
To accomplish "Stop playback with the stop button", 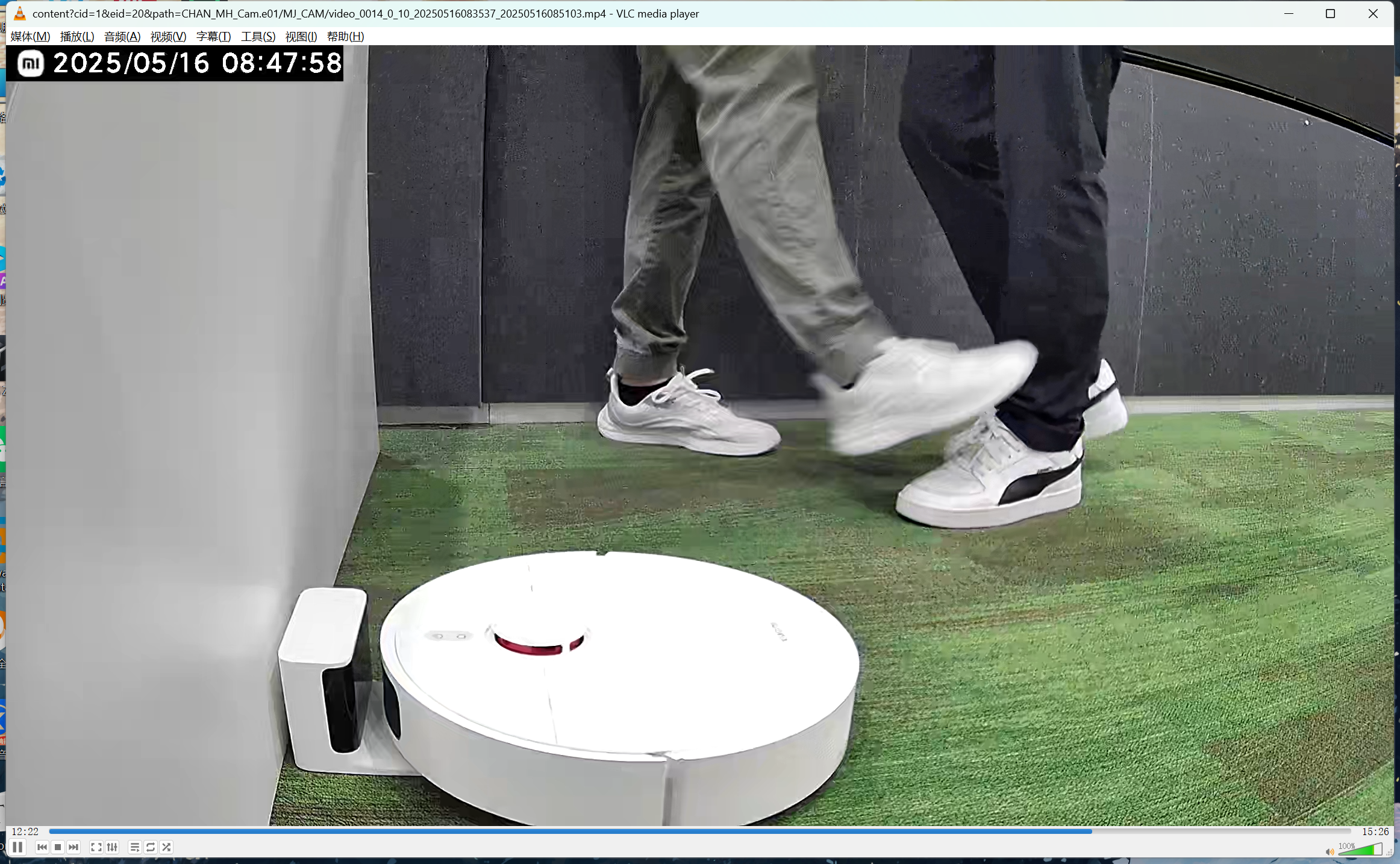I will click(58, 847).
